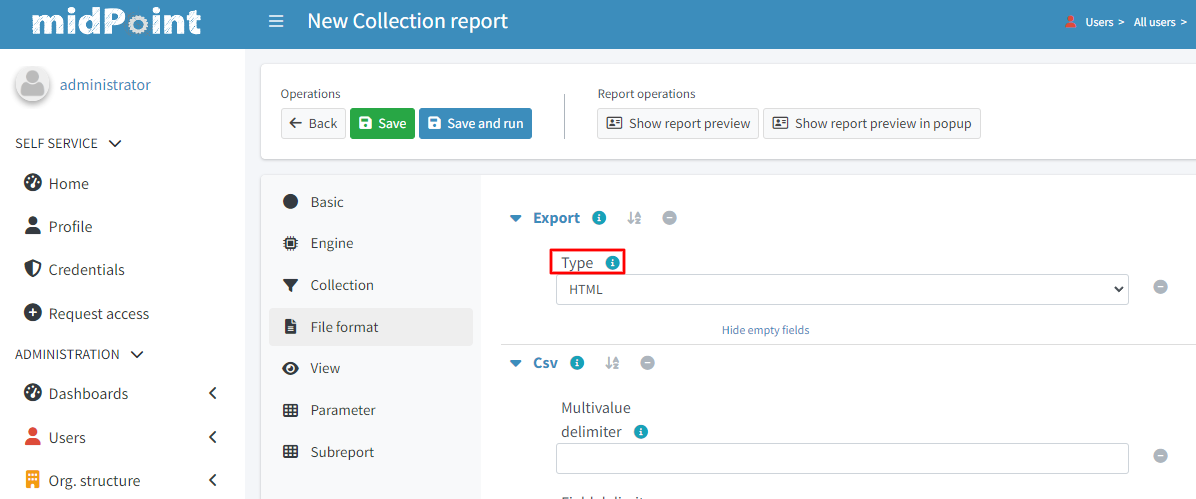
Task: Remove Export section with minus icon
Action: [x=669, y=218]
